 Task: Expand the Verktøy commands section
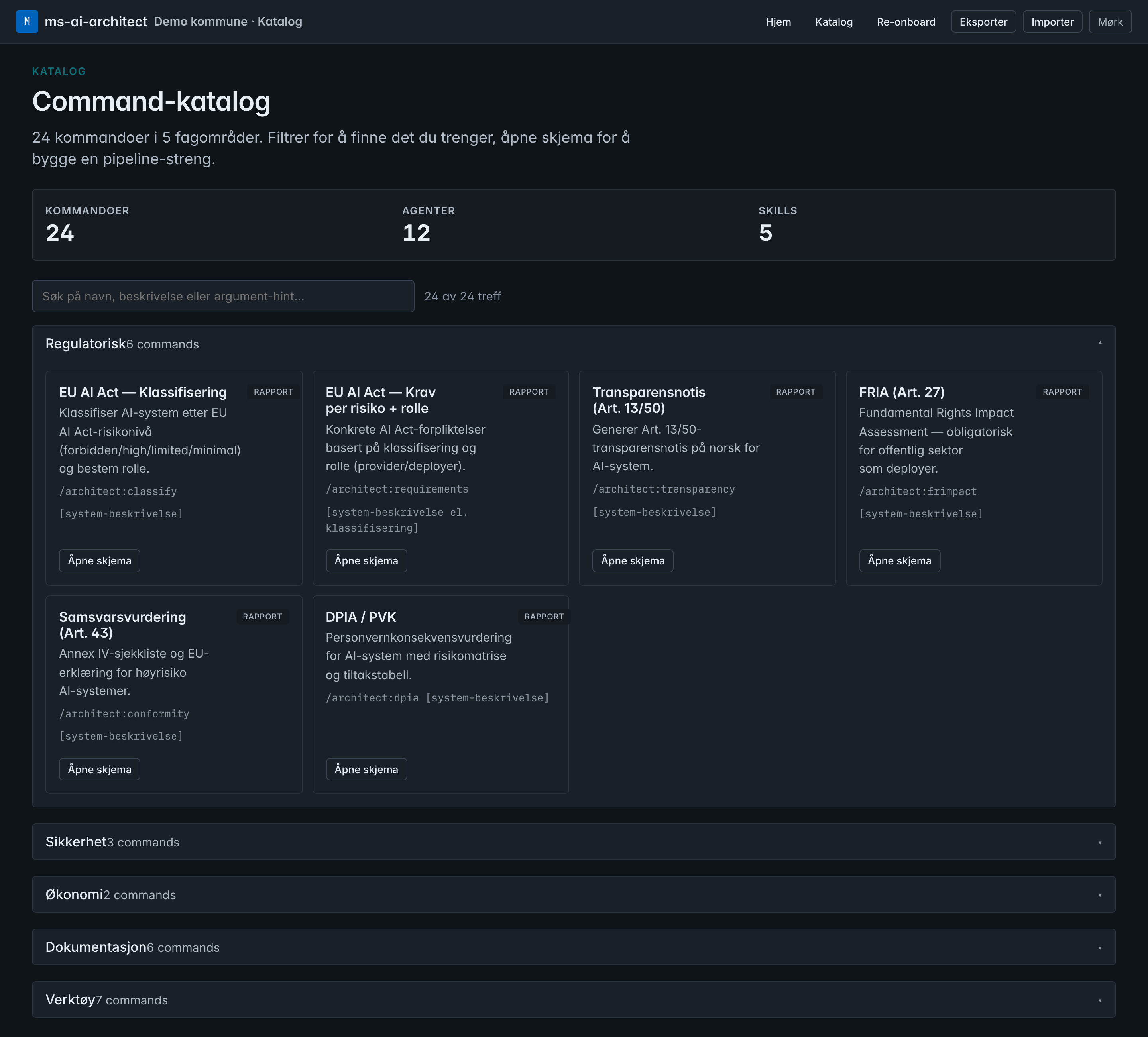click(574, 1000)
